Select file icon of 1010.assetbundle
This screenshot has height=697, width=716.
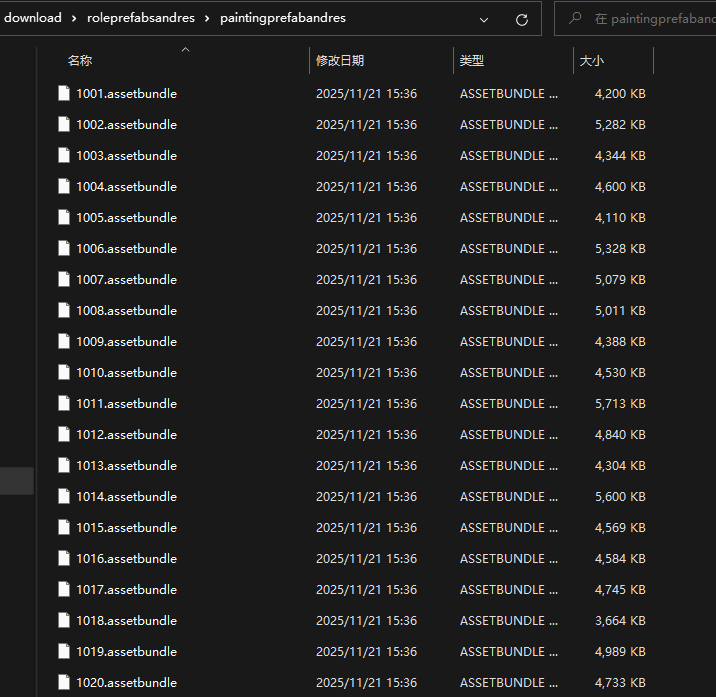click(64, 373)
